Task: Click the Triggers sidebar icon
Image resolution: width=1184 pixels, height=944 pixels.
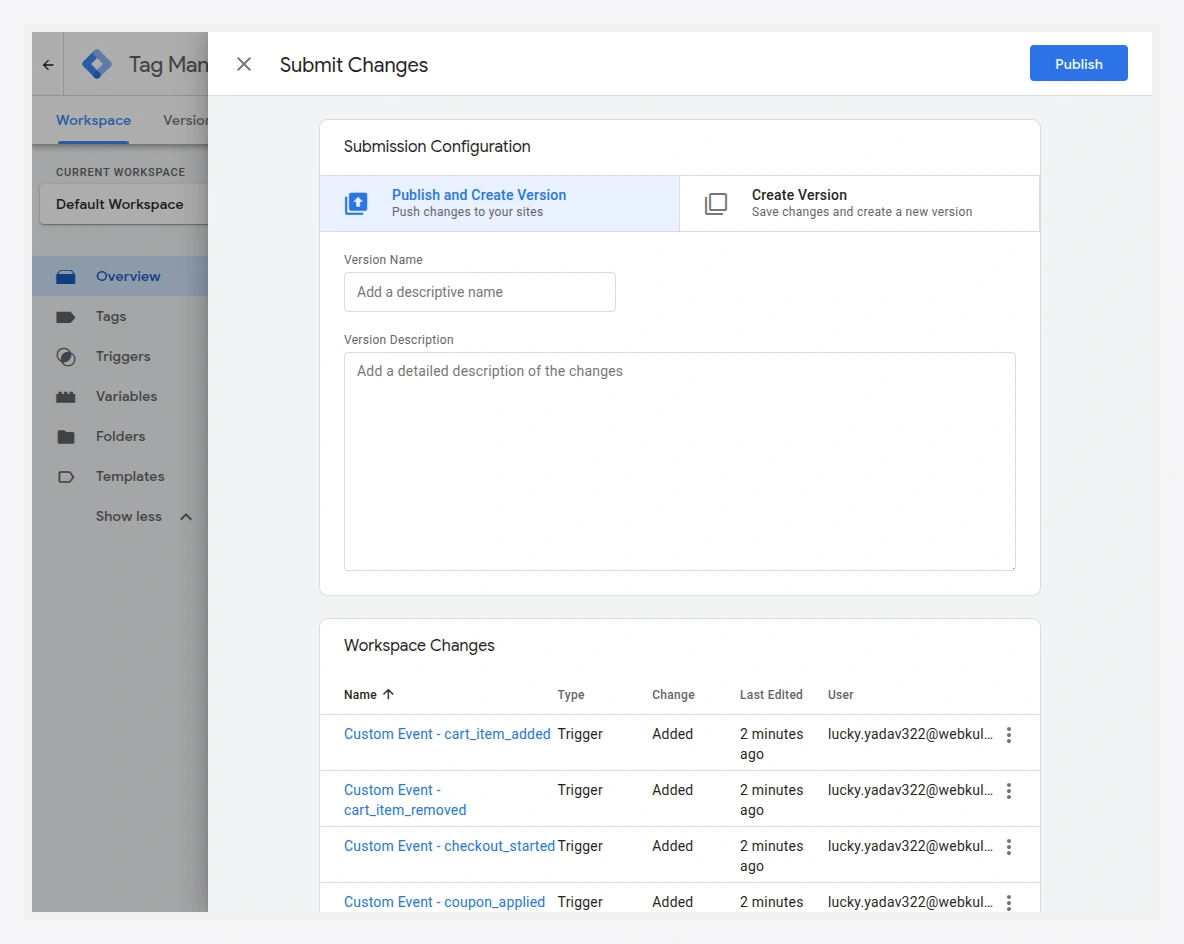Action: coord(66,356)
